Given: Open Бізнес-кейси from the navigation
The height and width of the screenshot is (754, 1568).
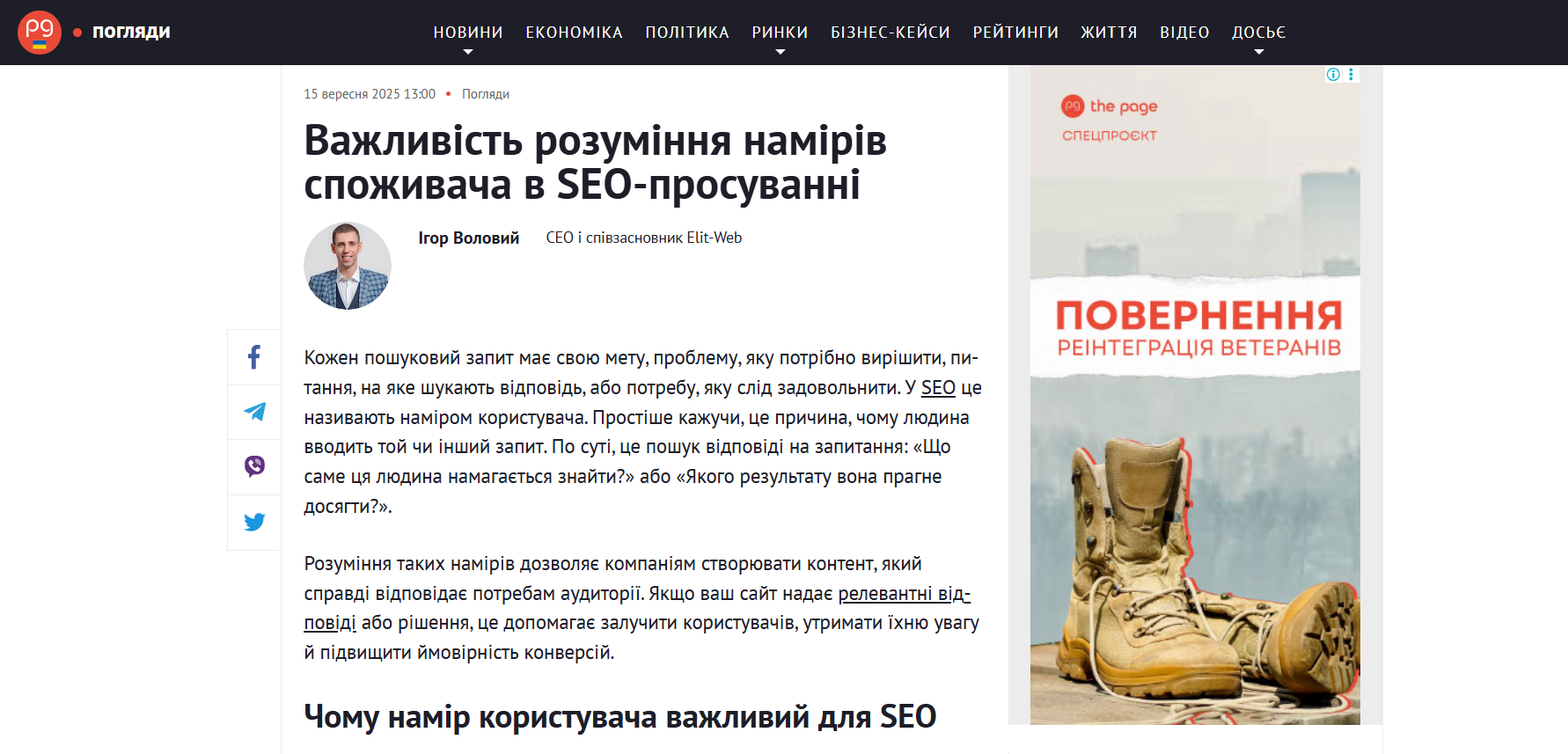Looking at the screenshot, I should coord(890,33).
